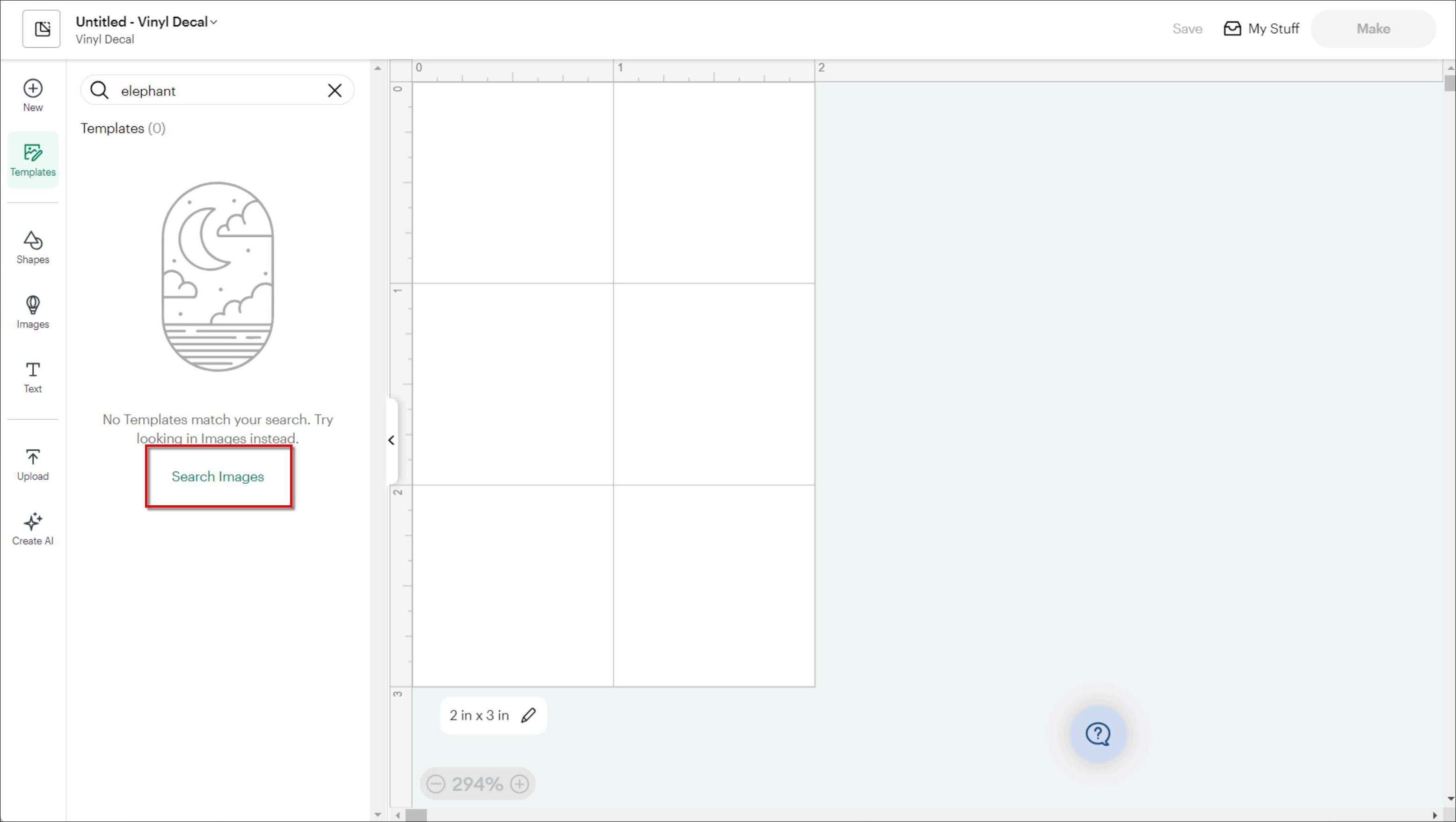Open My Stuff
The width and height of the screenshot is (1456, 822).
pyautogui.click(x=1261, y=29)
